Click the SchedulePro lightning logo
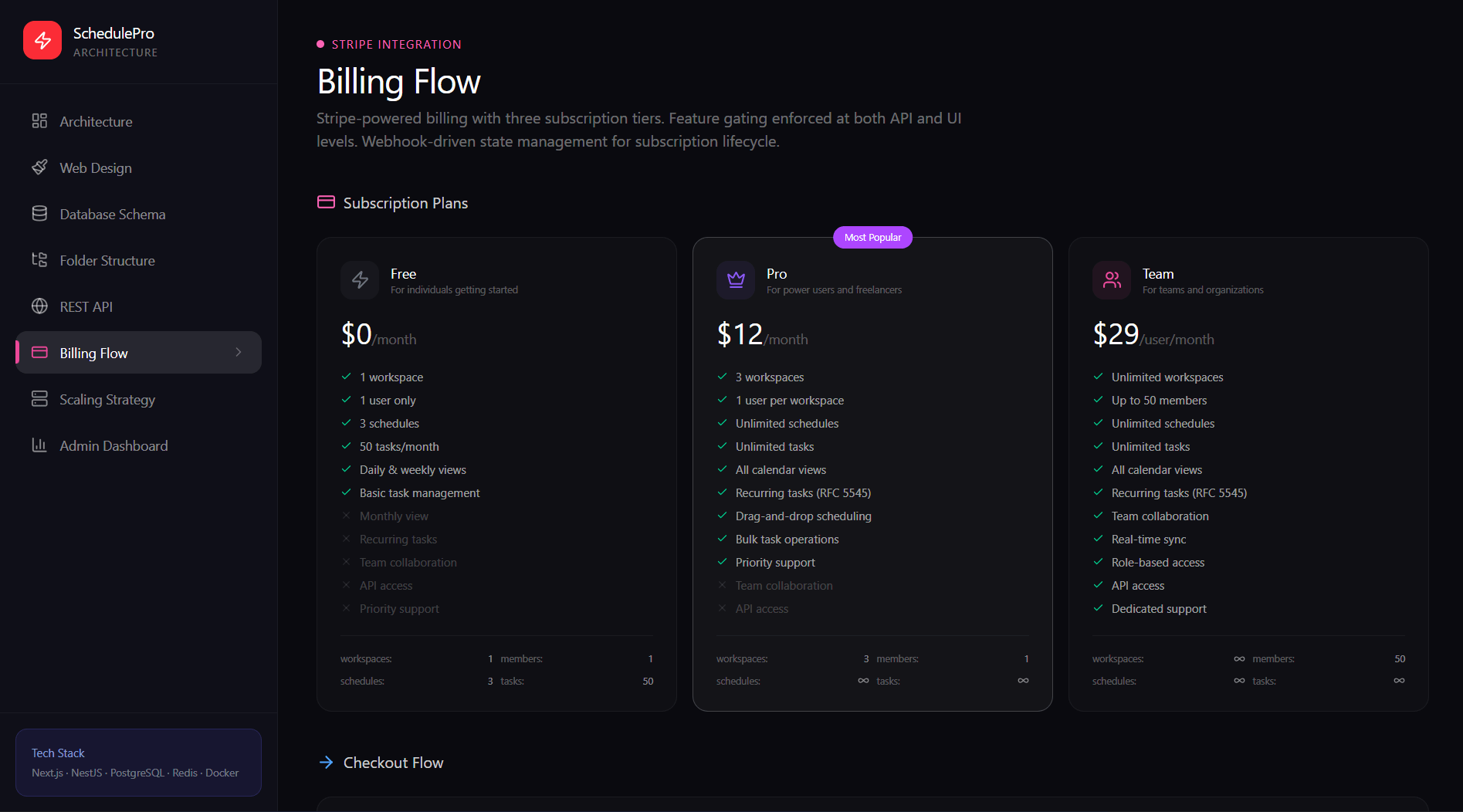 coord(42,39)
